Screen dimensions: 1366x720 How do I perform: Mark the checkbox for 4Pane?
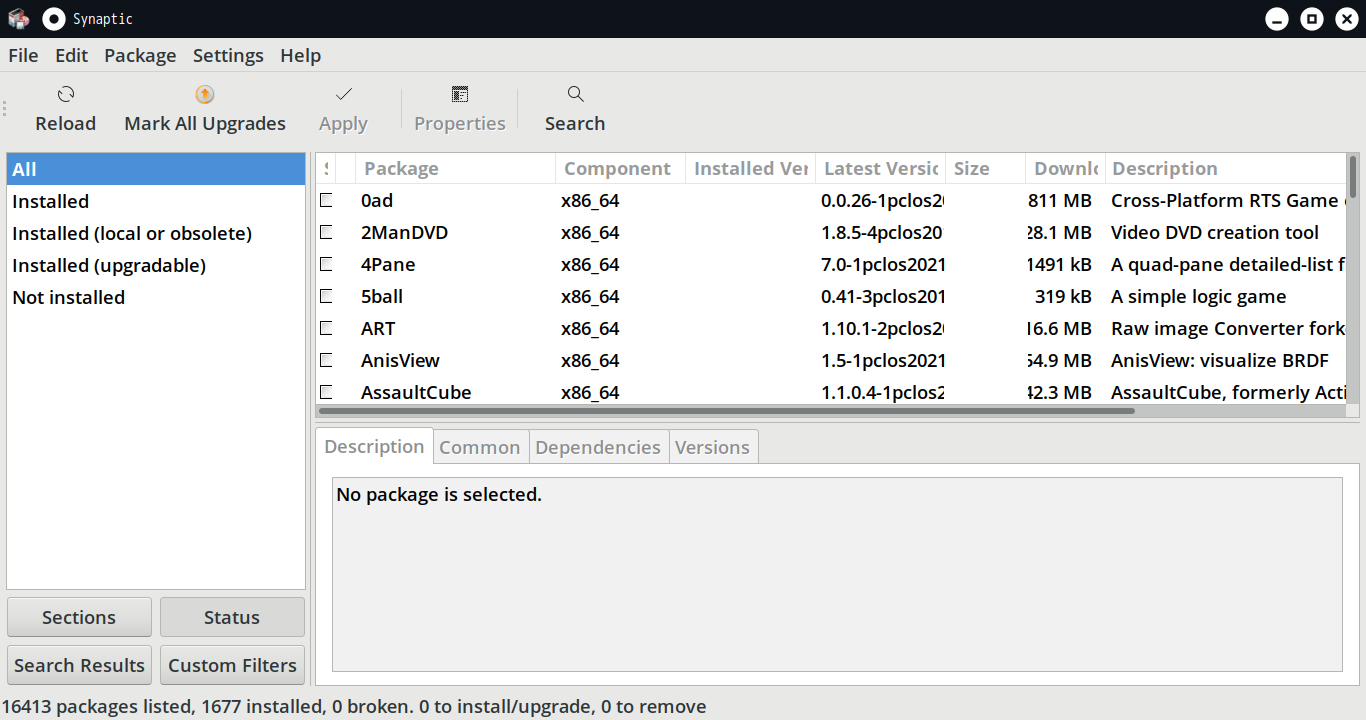326,264
